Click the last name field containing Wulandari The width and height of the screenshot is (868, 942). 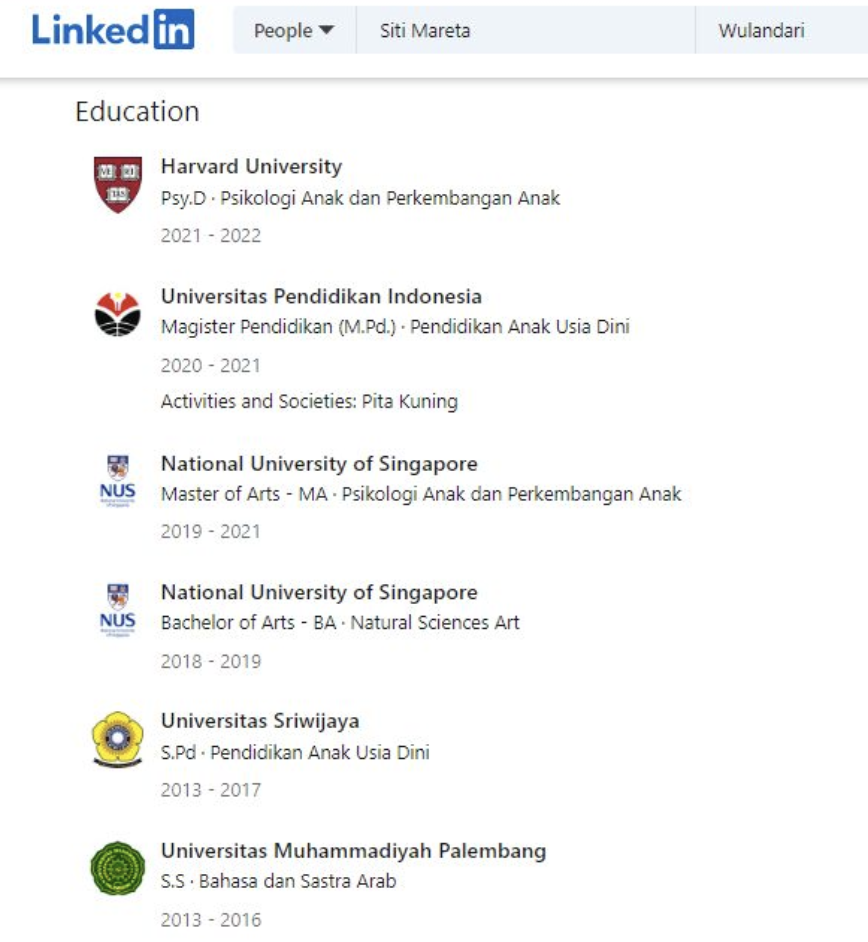click(x=782, y=30)
